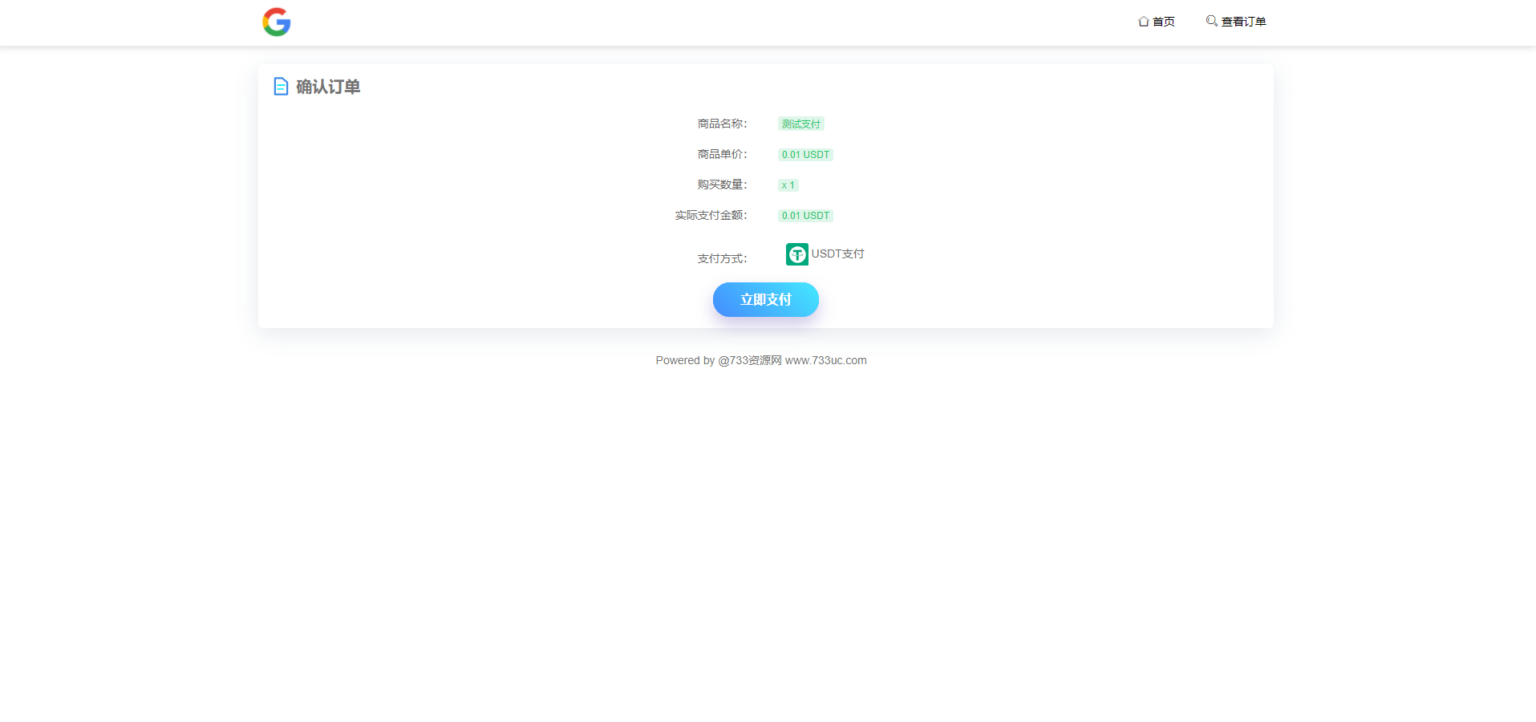Viewport: 1536px width, 722px height.
Task: Click the 0.01 USDT tag beside 商品单价
Action: (x=805, y=155)
